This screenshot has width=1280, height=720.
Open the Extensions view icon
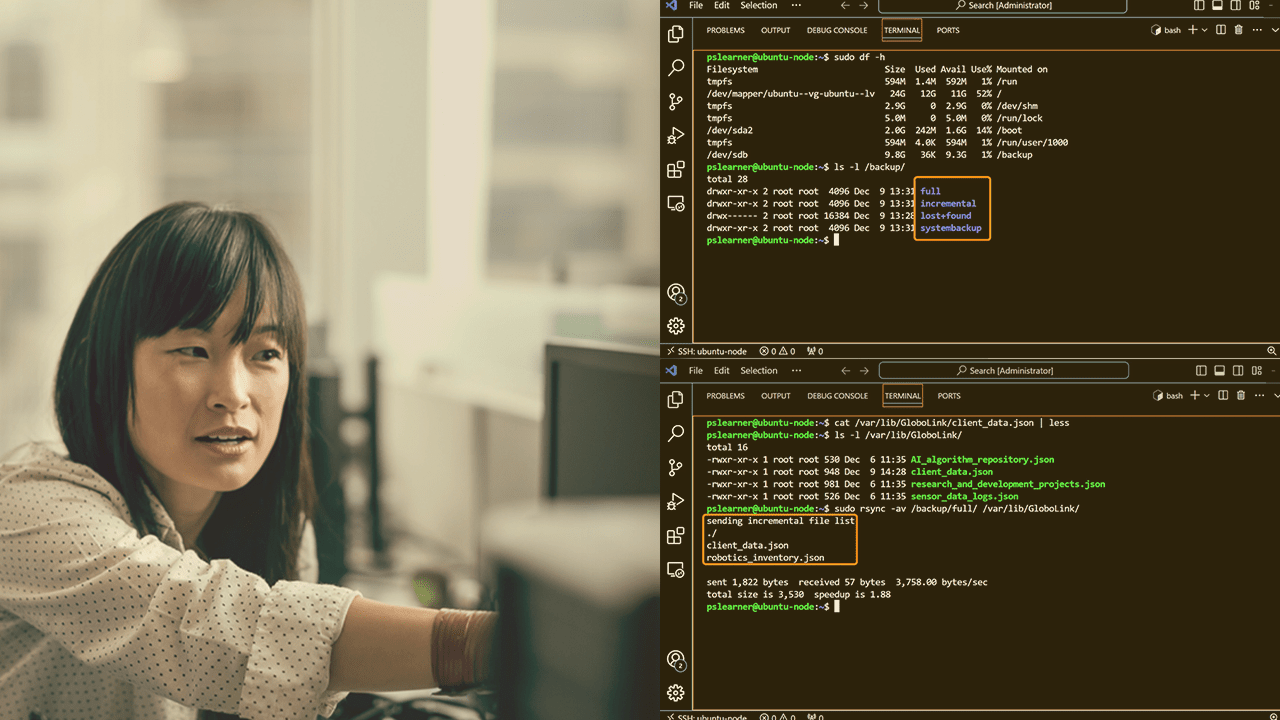click(675, 170)
